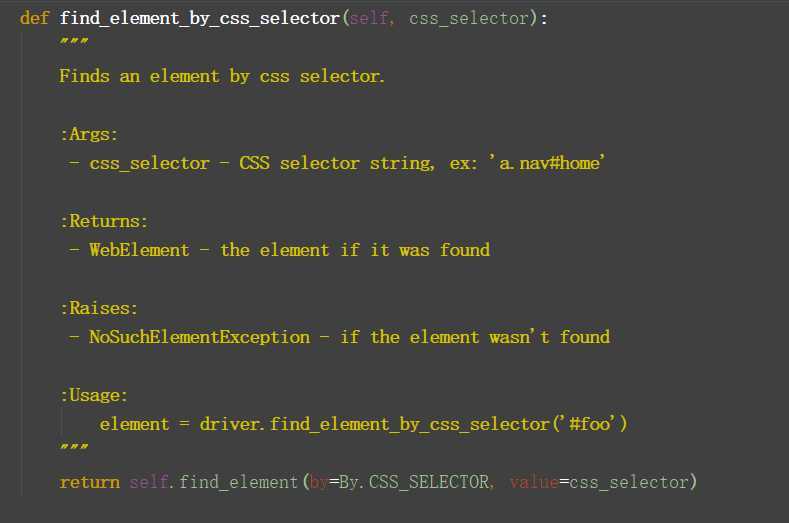The image size is (789, 523).
Task: Click the :Args: heading in docstring
Action: coord(89,134)
